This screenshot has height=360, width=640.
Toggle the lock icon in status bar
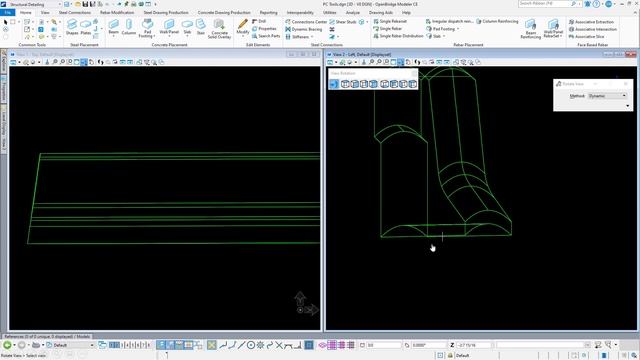pyautogui.click(x=450, y=356)
